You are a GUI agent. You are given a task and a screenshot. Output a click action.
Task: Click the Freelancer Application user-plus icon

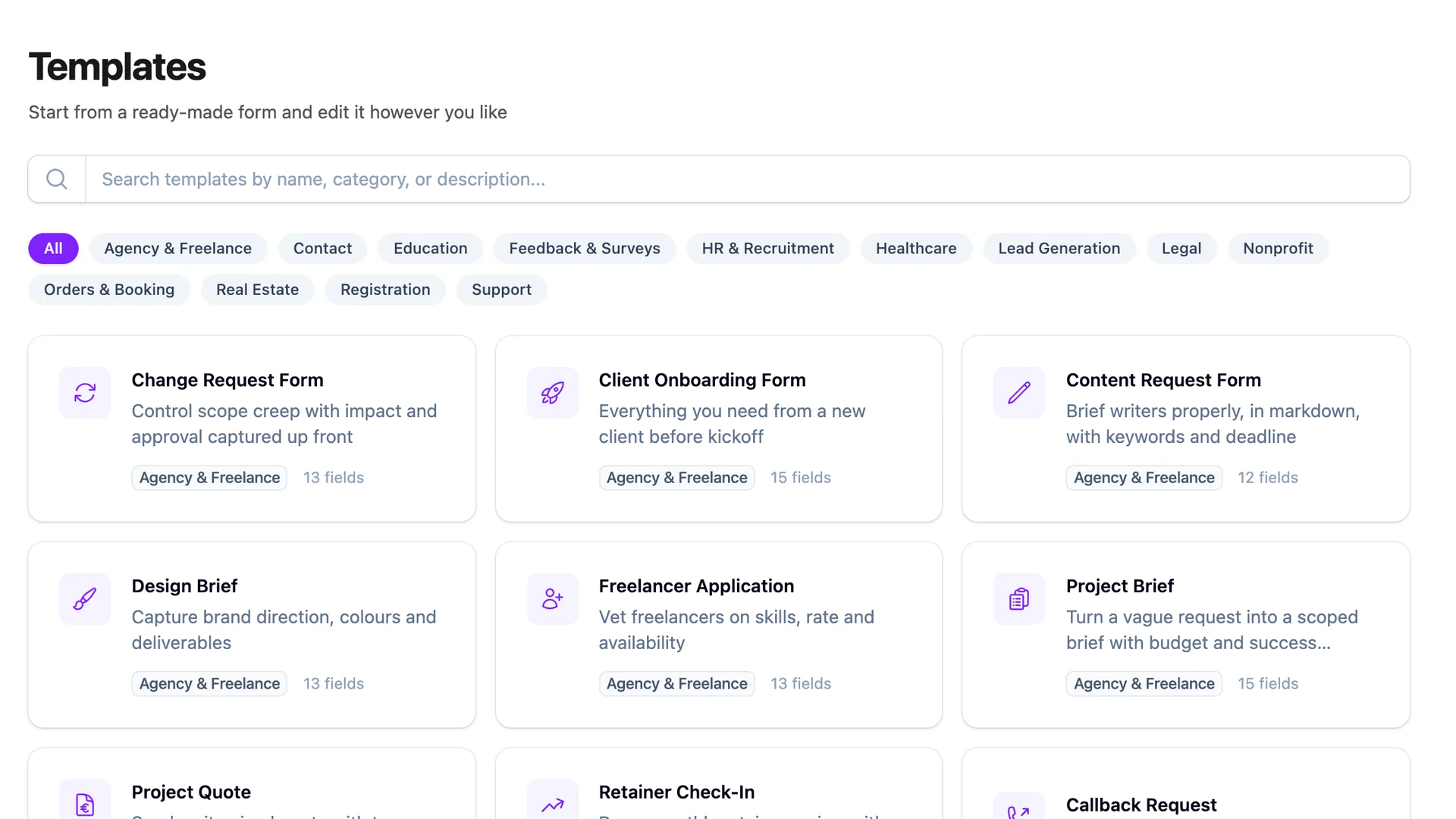552,599
